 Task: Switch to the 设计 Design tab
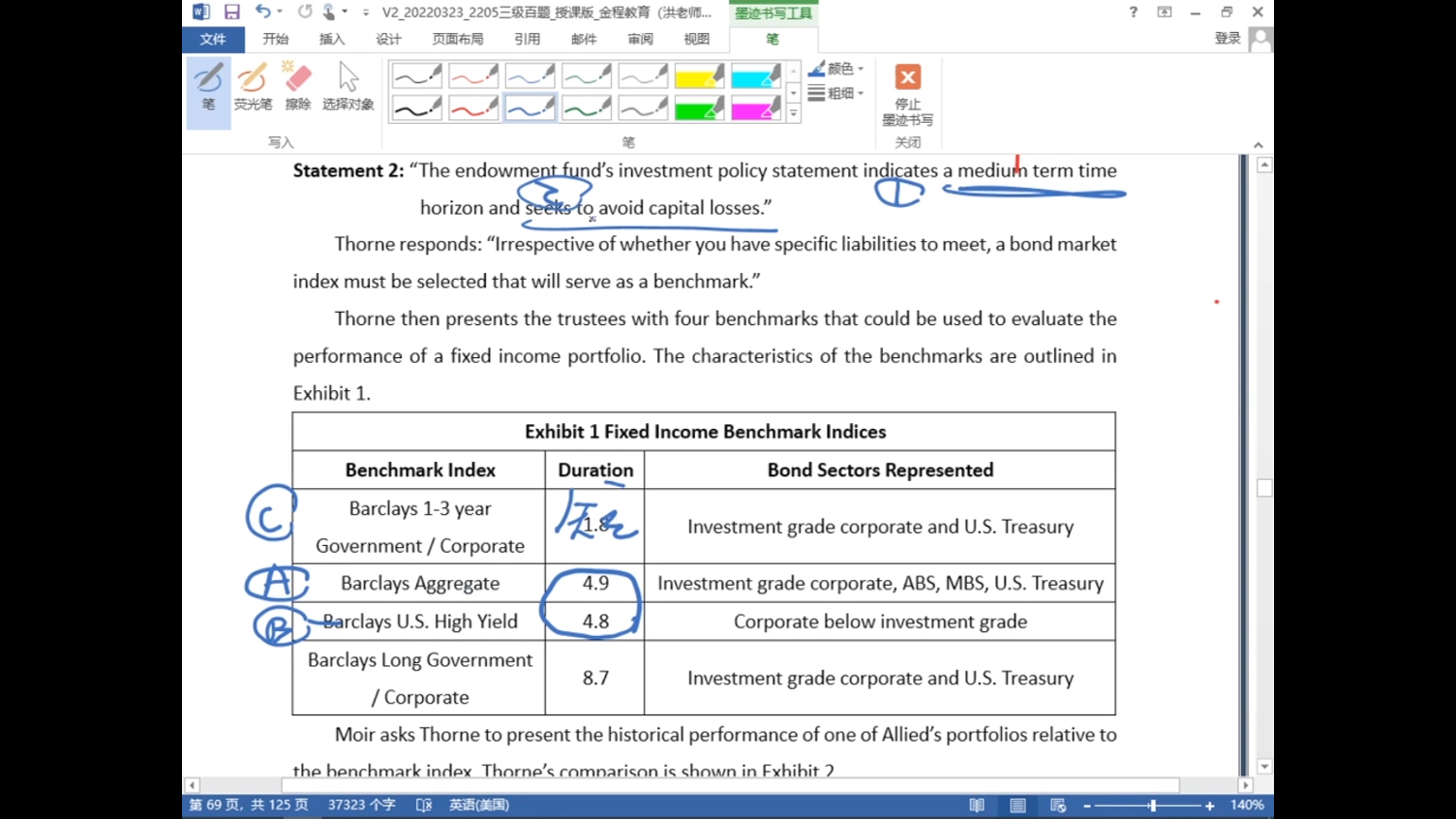(x=388, y=40)
